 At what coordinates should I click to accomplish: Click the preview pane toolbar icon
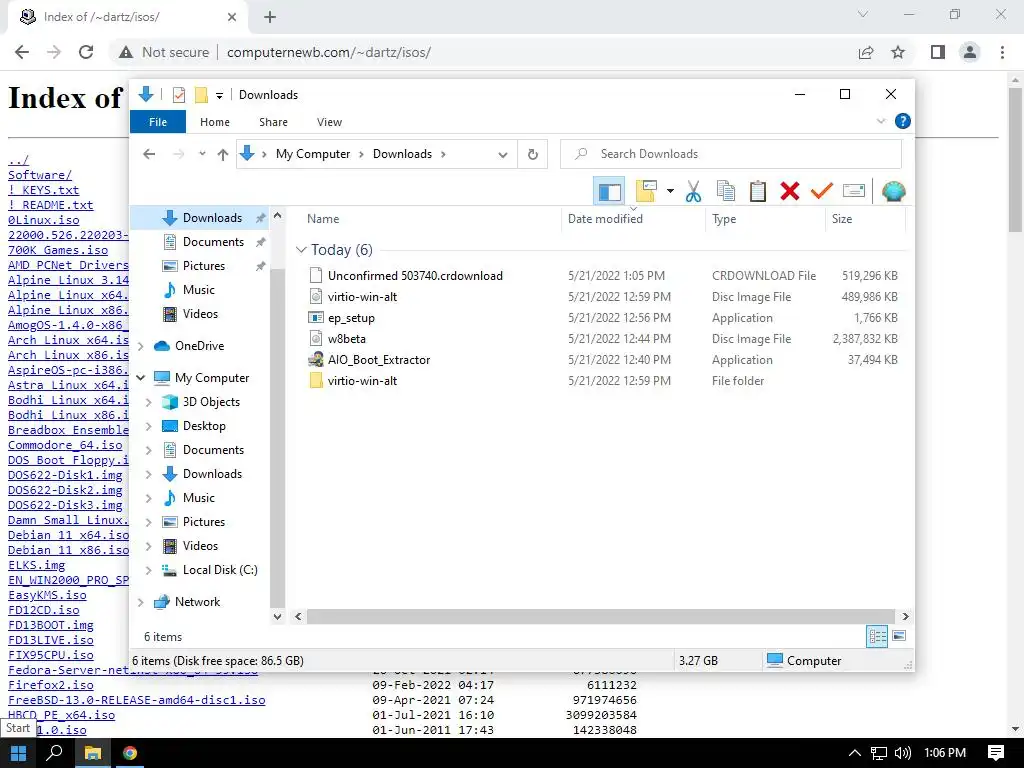click(x=609, y=191)
